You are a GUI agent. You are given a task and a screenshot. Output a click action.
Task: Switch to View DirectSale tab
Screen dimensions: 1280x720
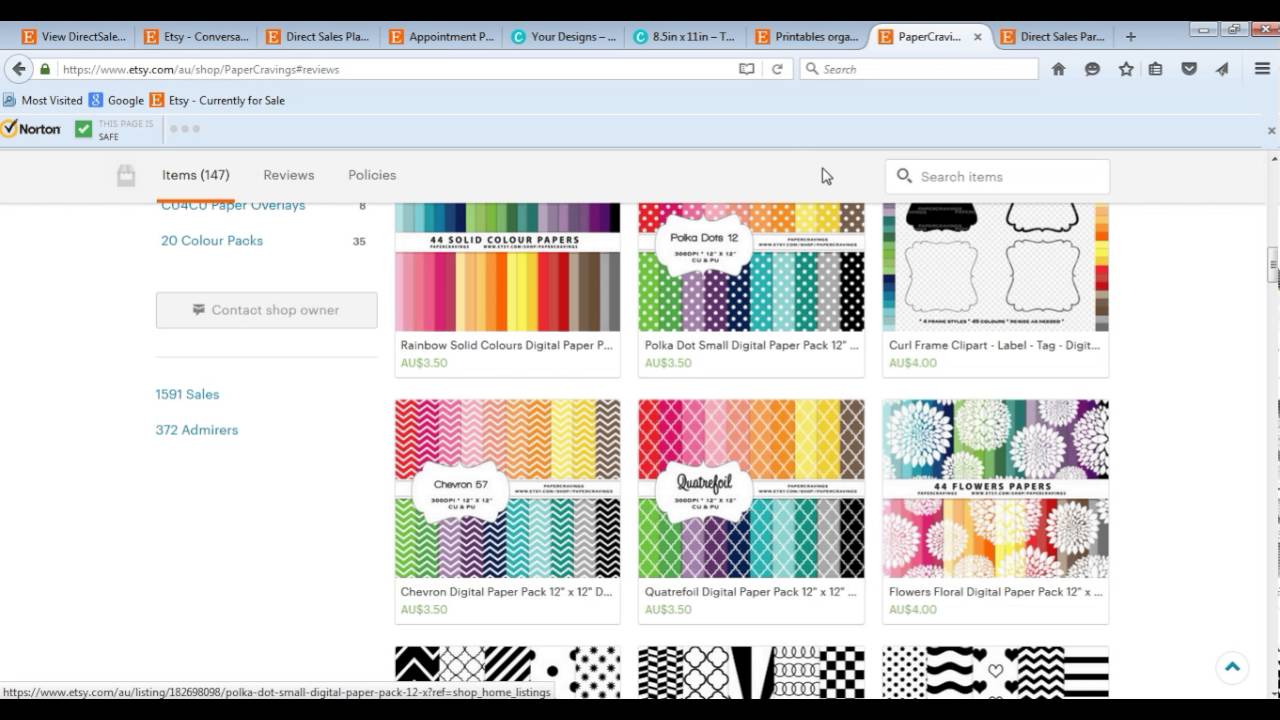pyautogui.click(x=74, y=37)
